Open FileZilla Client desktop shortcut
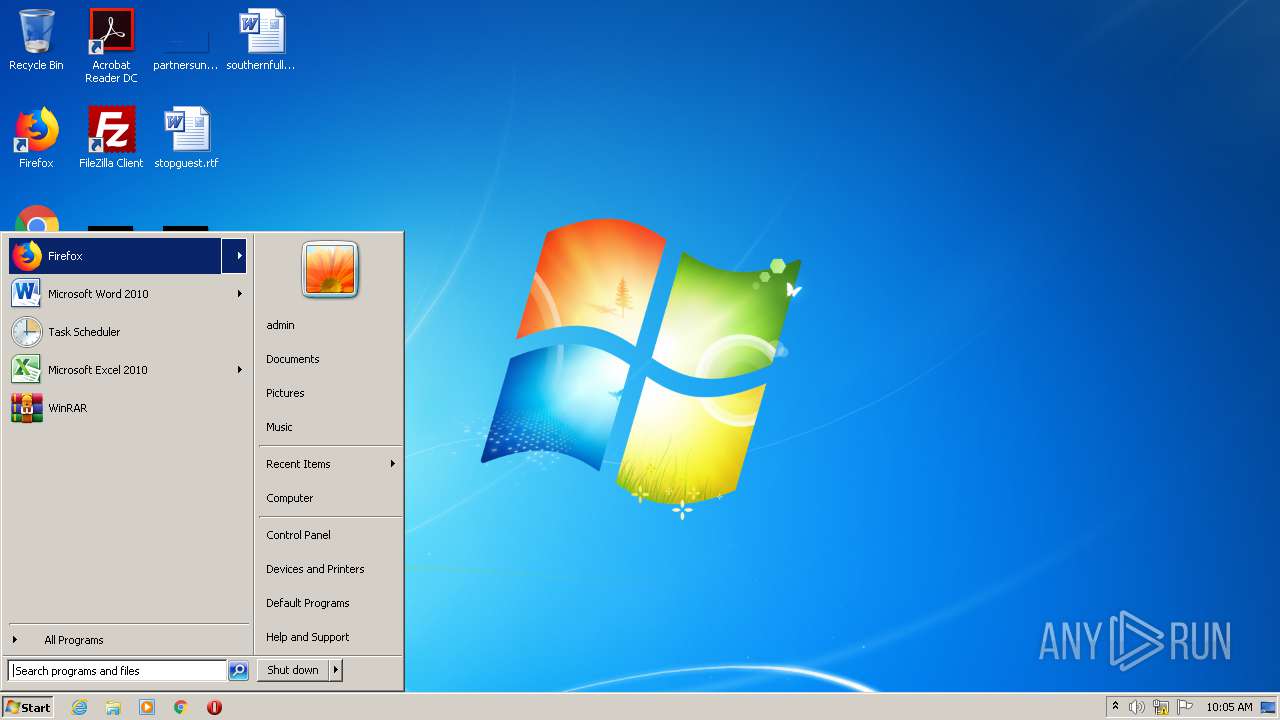The image size is (1280, 720). tap(111, 138)
